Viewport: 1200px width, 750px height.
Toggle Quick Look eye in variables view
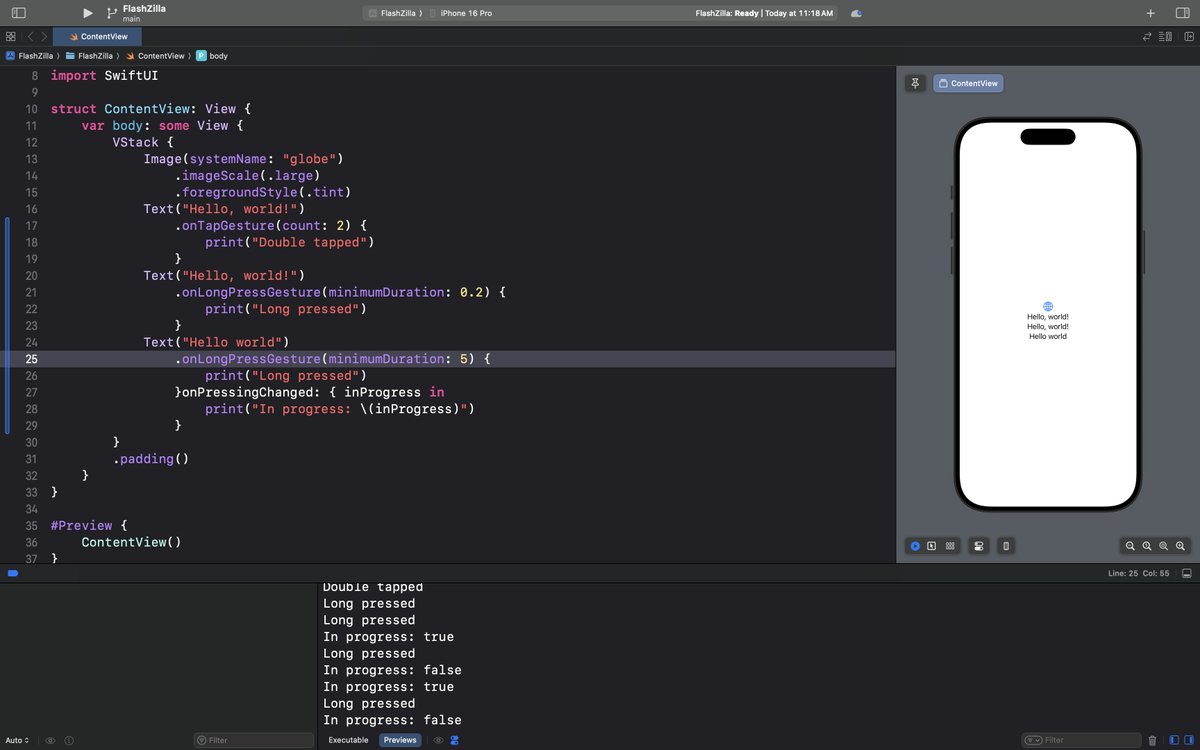pos(51,740)
